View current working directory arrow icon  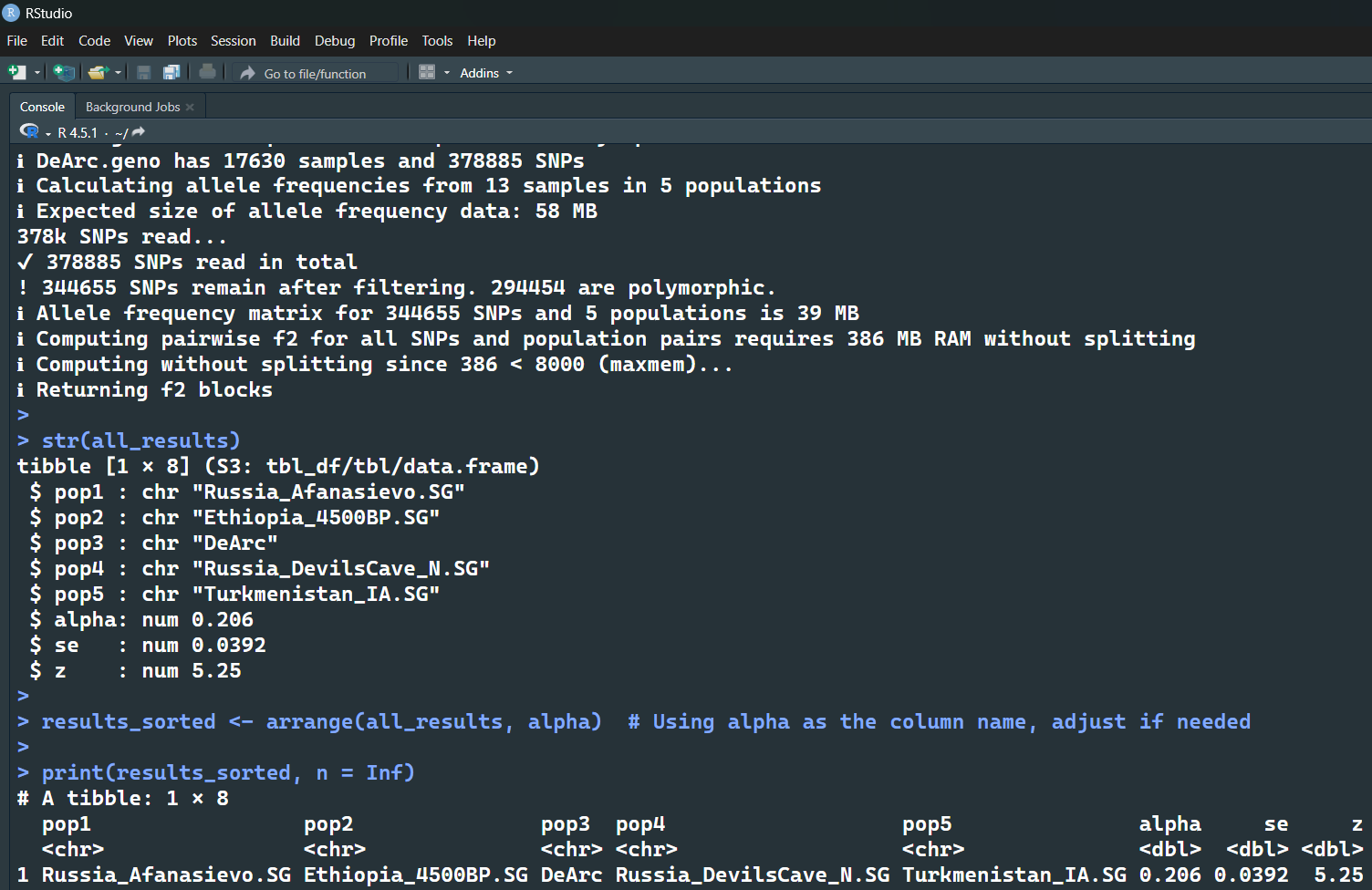139,132
